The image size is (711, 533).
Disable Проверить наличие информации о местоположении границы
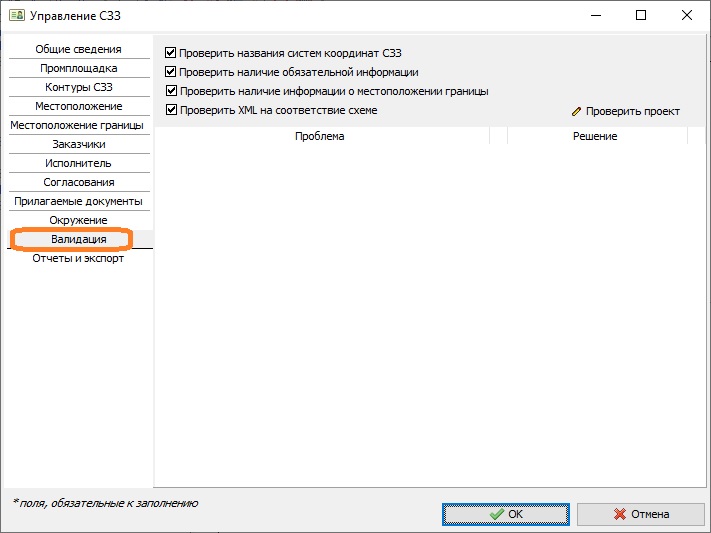click(x=170, y=91)
